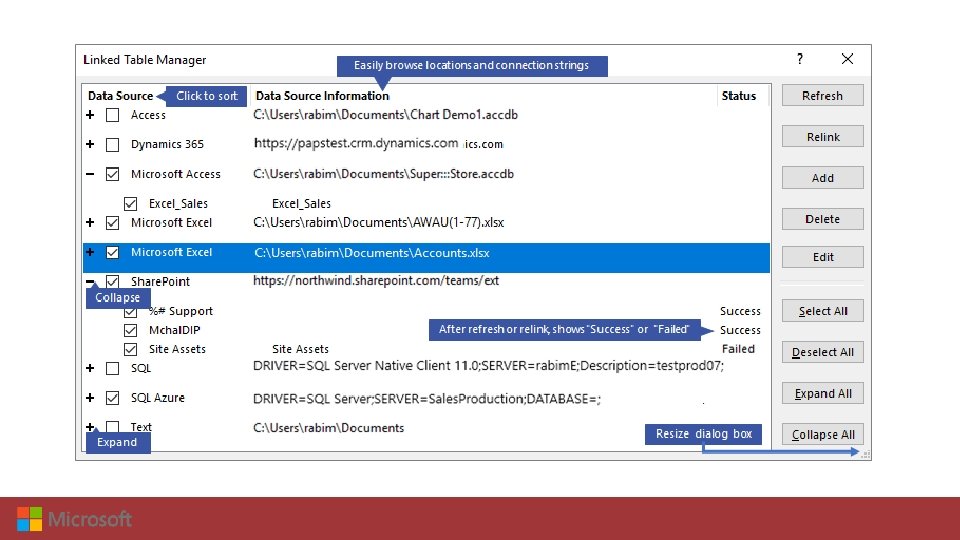The height and width of the screenshot is (540, 960).
Task: Uncheck the SharePoint checkbox
Action: coord(112,281)
